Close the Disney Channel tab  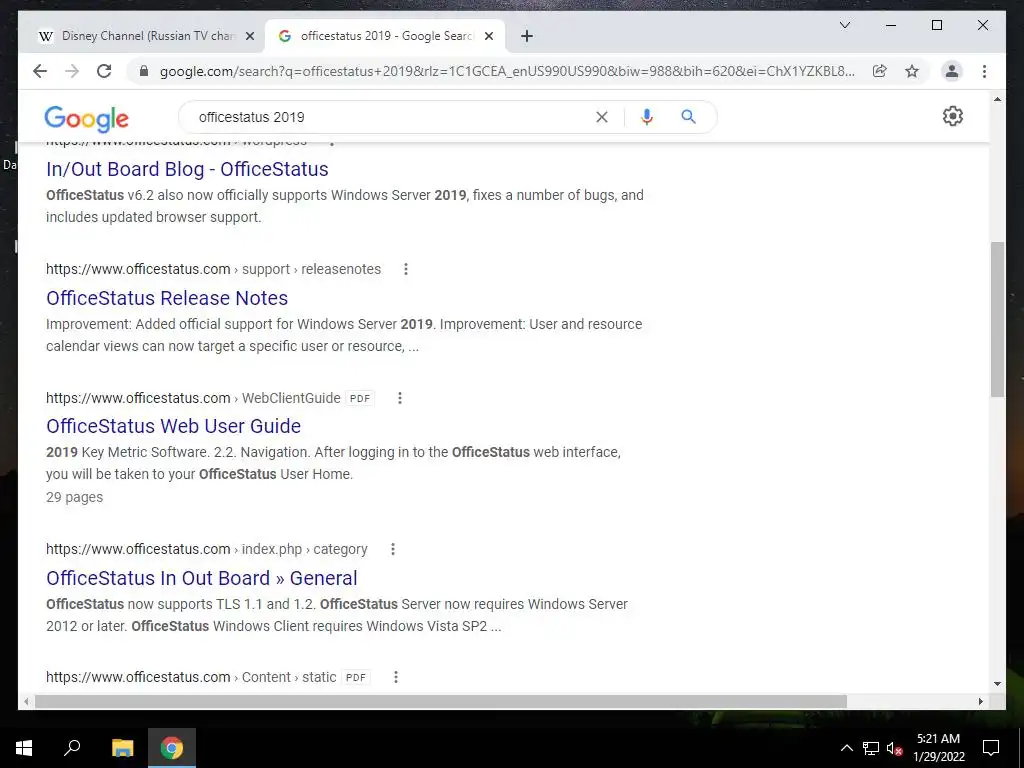coord(249,36)
